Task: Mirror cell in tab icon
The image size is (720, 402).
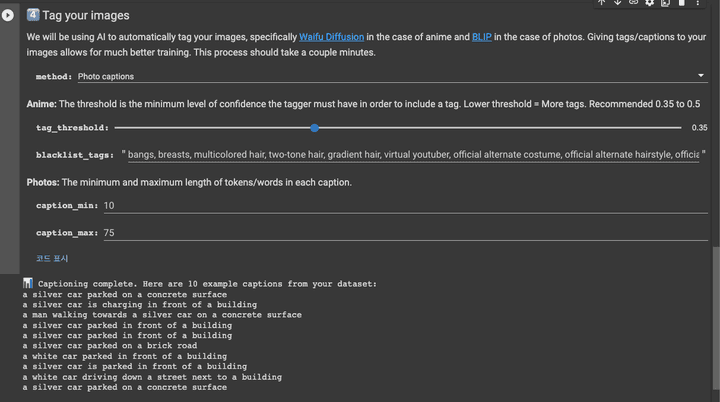Action: tap(666, 3)
